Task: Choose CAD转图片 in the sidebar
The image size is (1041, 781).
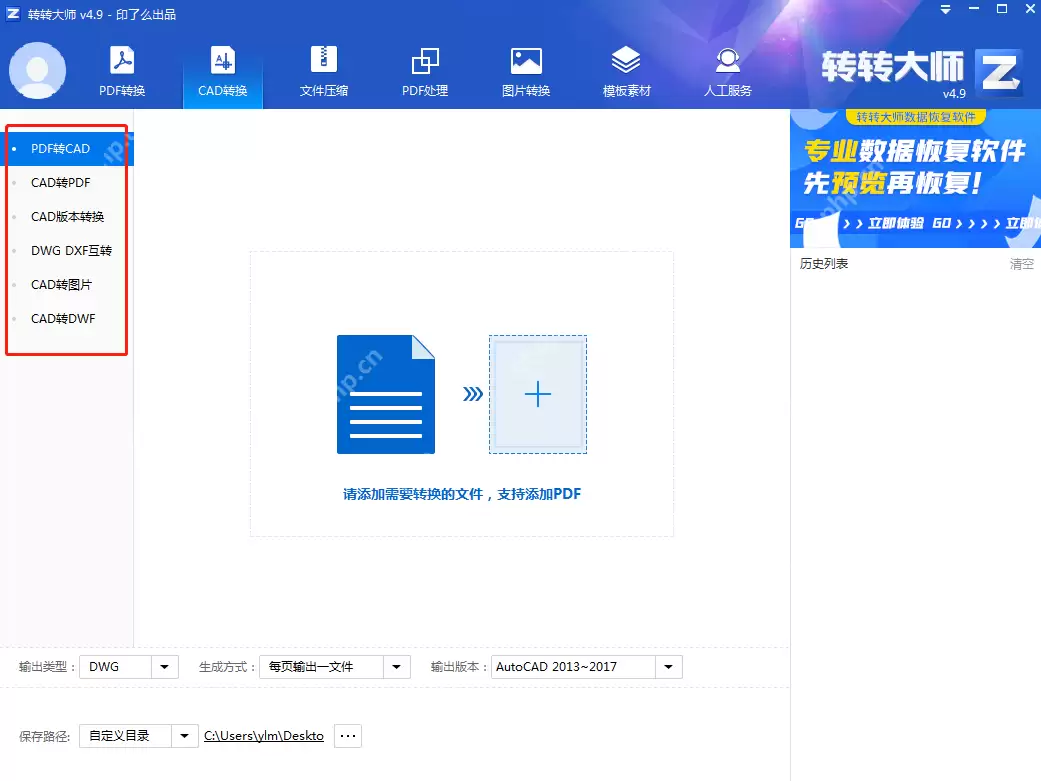Action: (x=60, y=284)
